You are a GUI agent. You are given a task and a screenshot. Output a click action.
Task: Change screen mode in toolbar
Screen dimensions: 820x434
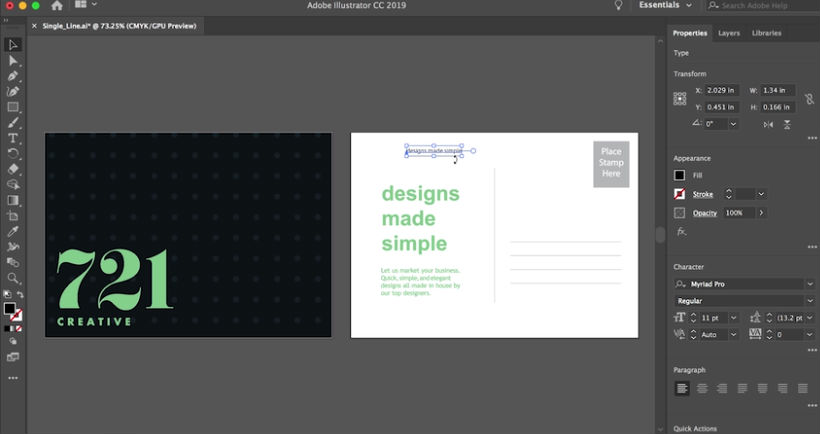13,358
